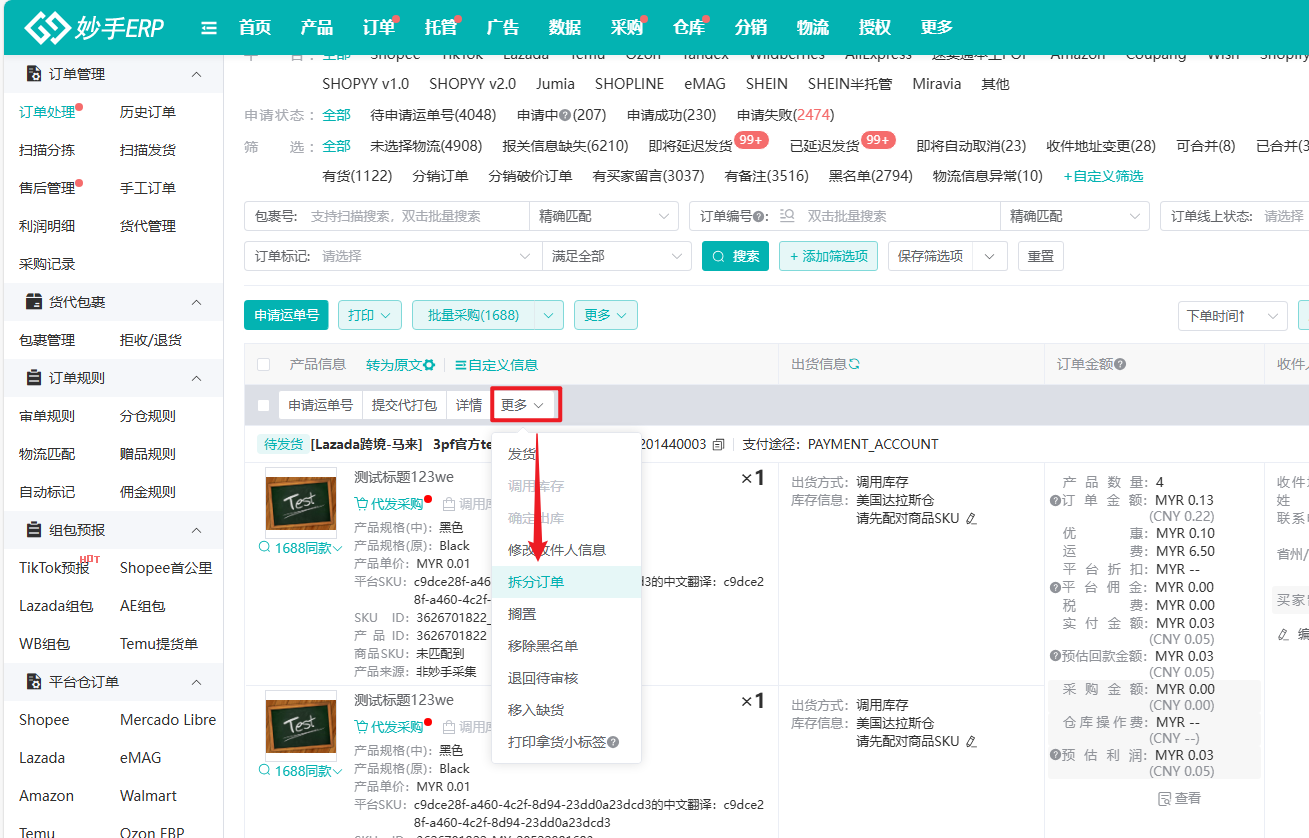Collapse the 订单管理 sidebar section chevron
The image size is (1309, 838).
(x=197, y=74)
